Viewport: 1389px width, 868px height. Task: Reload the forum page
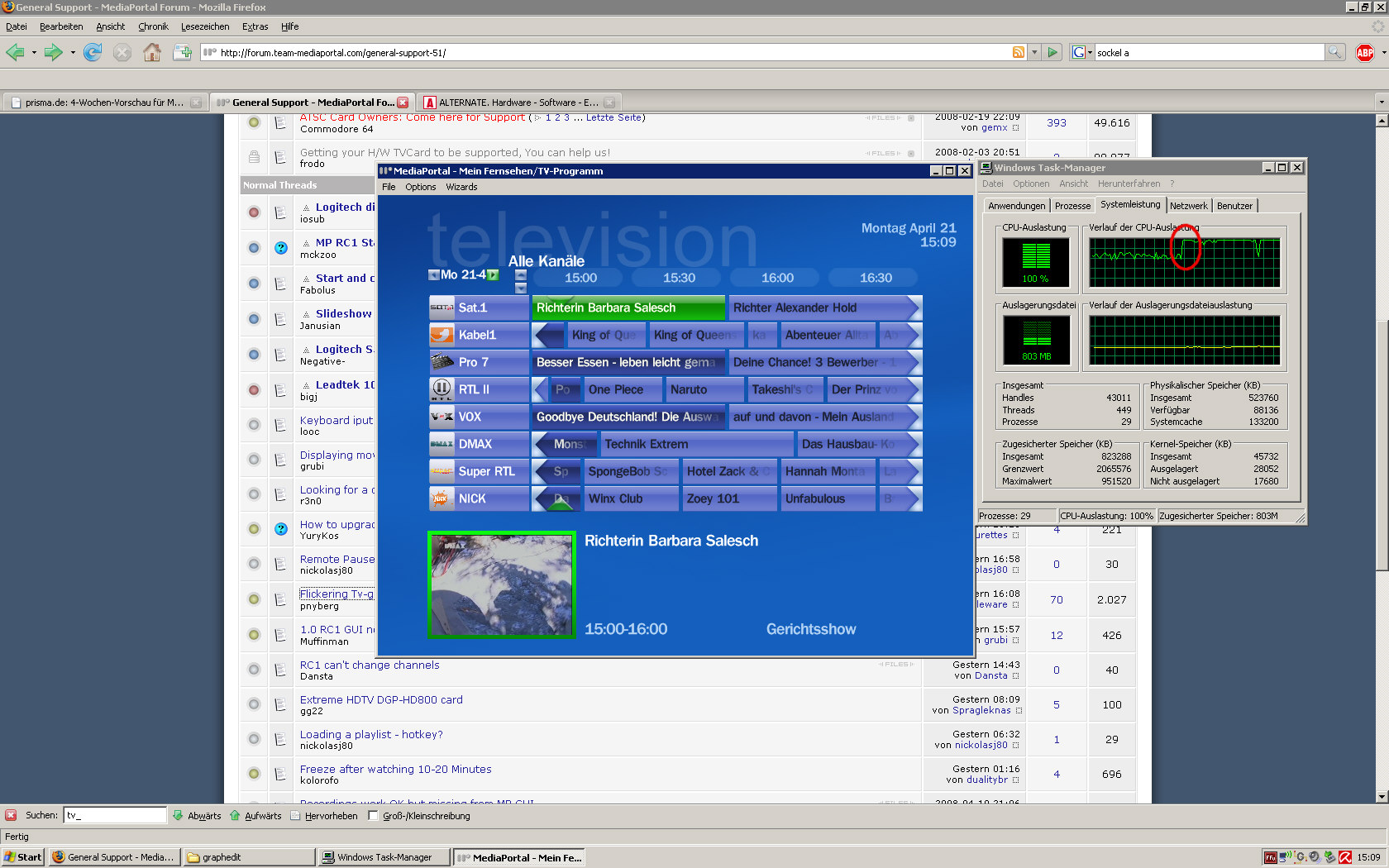click(x=93, y=53)
